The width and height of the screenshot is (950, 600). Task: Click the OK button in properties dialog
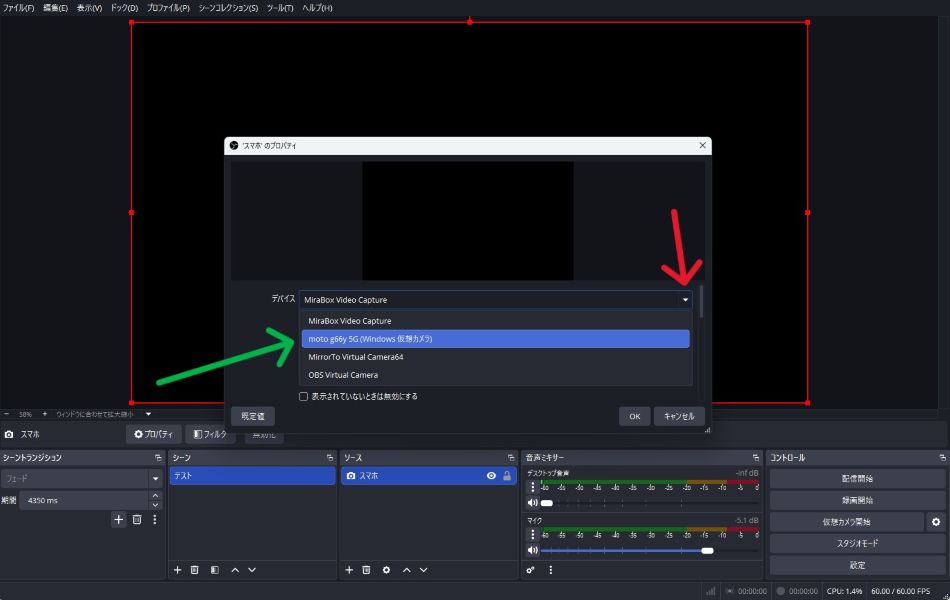[x=634, y=416]
